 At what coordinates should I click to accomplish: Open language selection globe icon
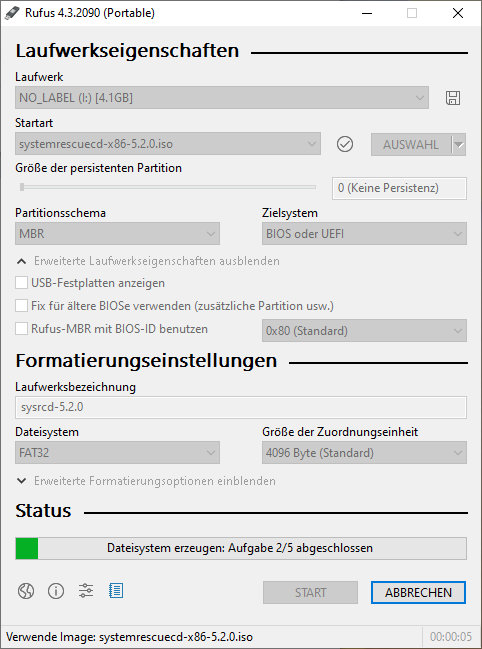[26, 591]
